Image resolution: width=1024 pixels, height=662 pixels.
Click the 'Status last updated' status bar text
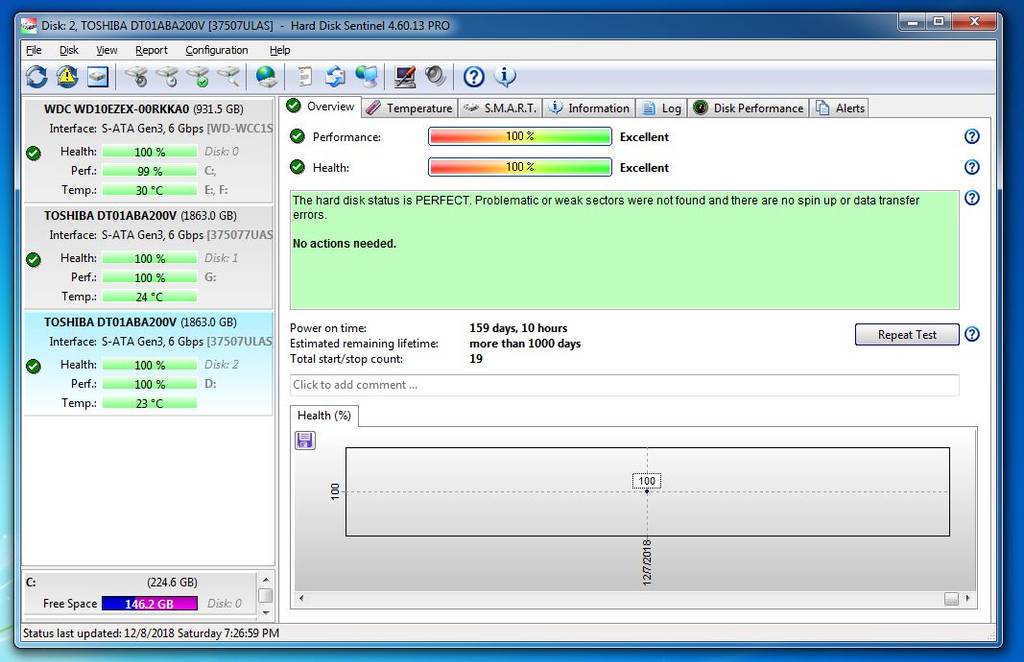[x=151, y=633]
